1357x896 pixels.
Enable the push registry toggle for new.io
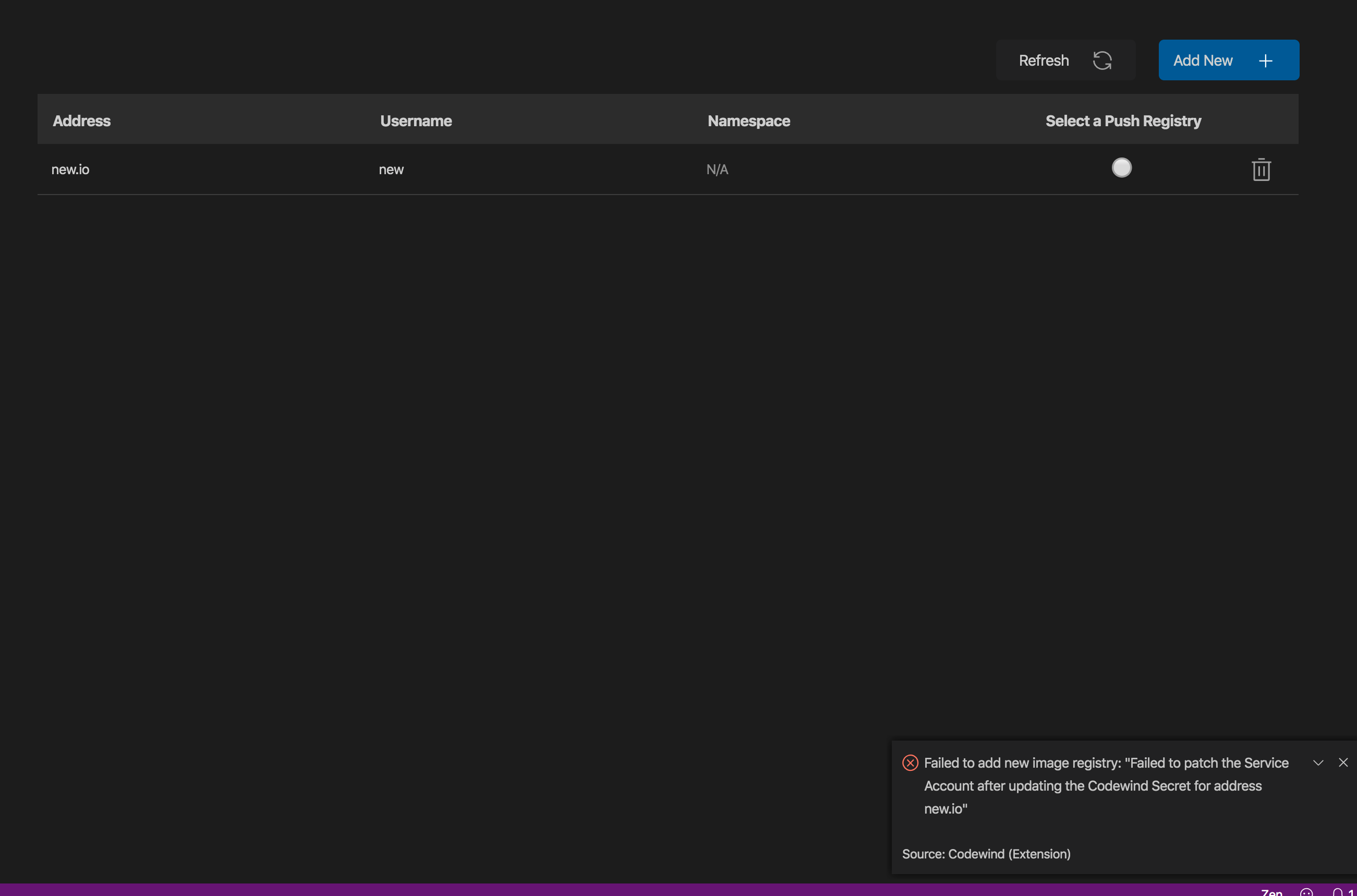pos(1121,167)
